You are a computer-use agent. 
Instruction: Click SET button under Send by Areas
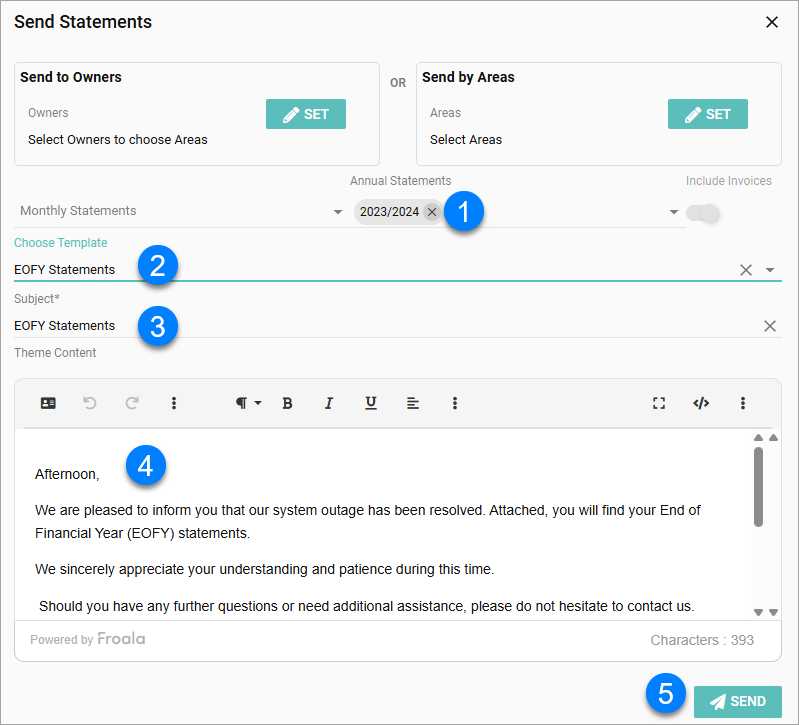pyautogui.click(x=707, y=114)
